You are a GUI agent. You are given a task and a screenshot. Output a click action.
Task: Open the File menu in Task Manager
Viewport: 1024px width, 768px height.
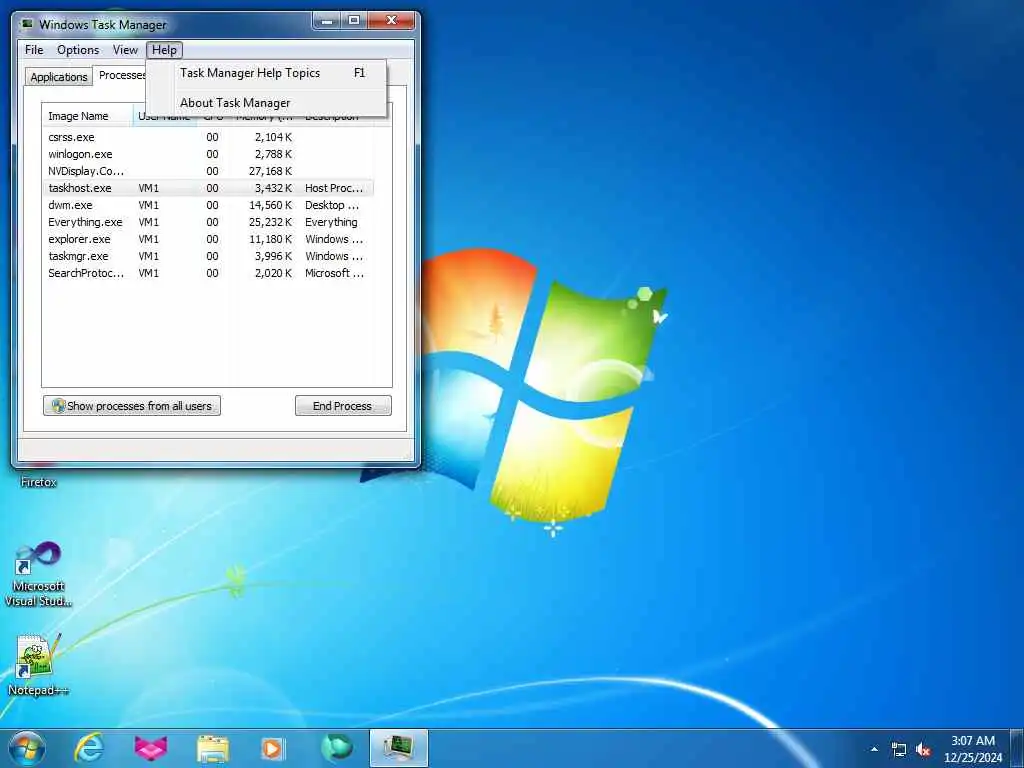[x=34, y=50]
